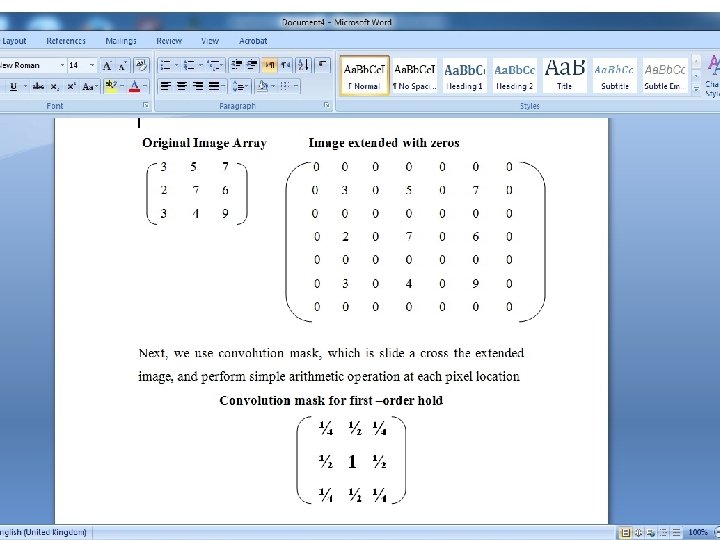Open the View tab
This screenshot has width=720, height=540.
209,41
